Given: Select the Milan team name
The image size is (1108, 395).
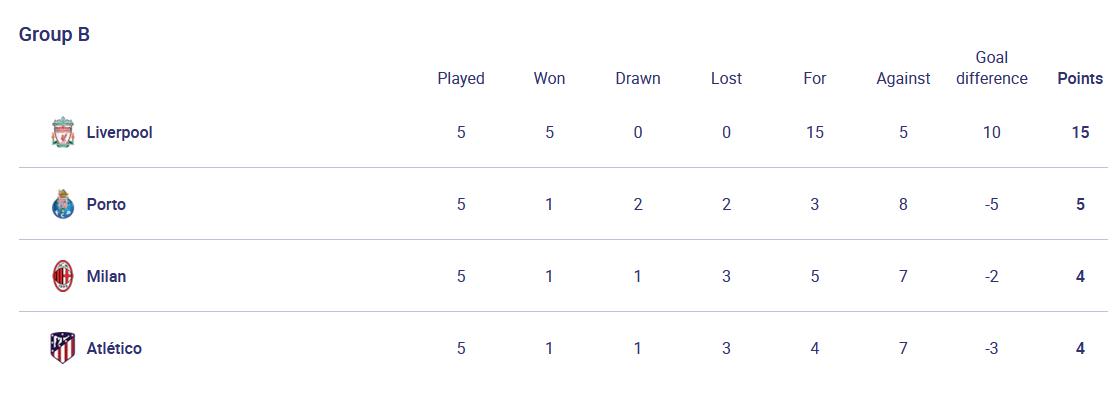Looking at the screenshot, I should [107, 276].
